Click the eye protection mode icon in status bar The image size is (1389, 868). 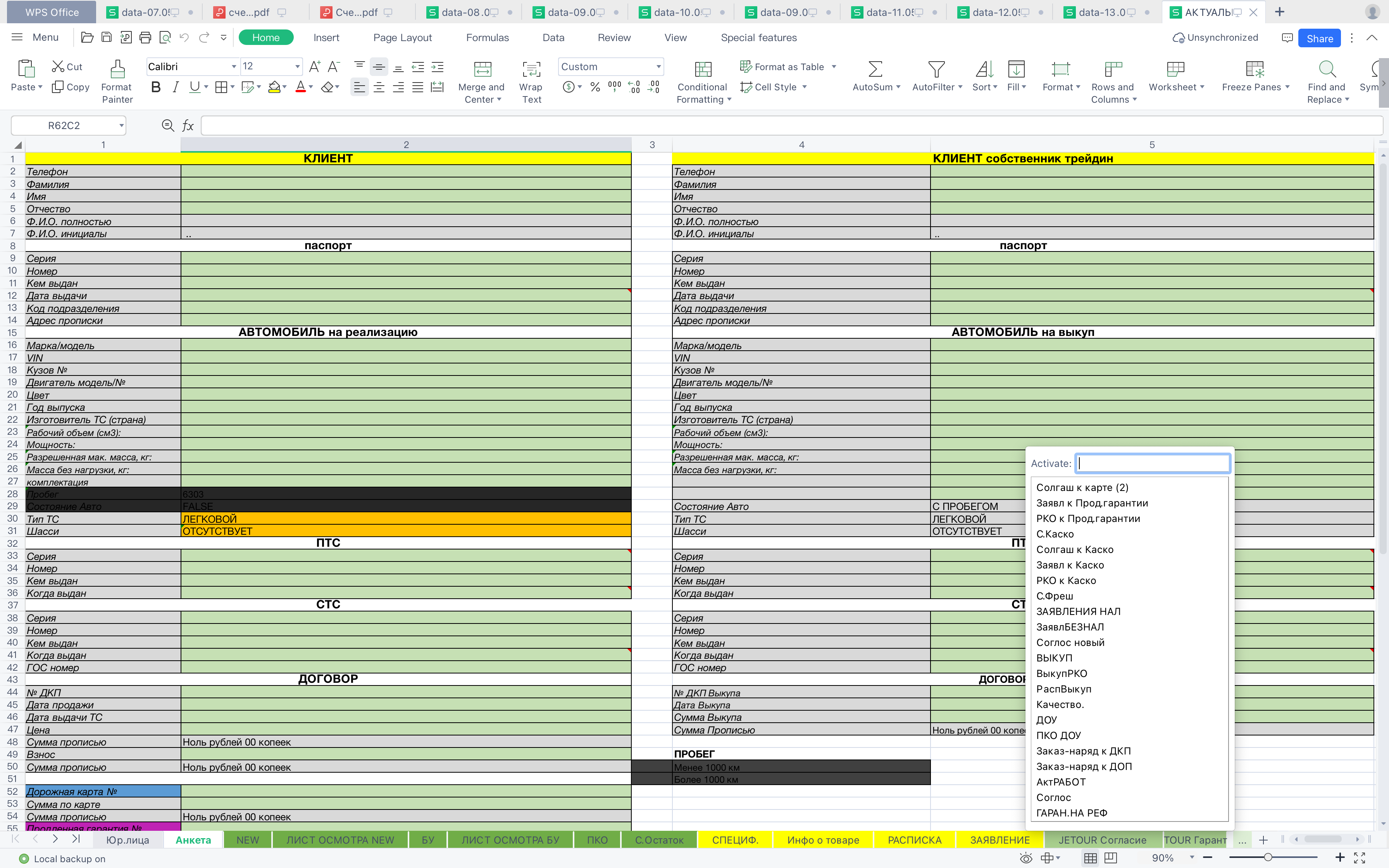point(1026,858)
